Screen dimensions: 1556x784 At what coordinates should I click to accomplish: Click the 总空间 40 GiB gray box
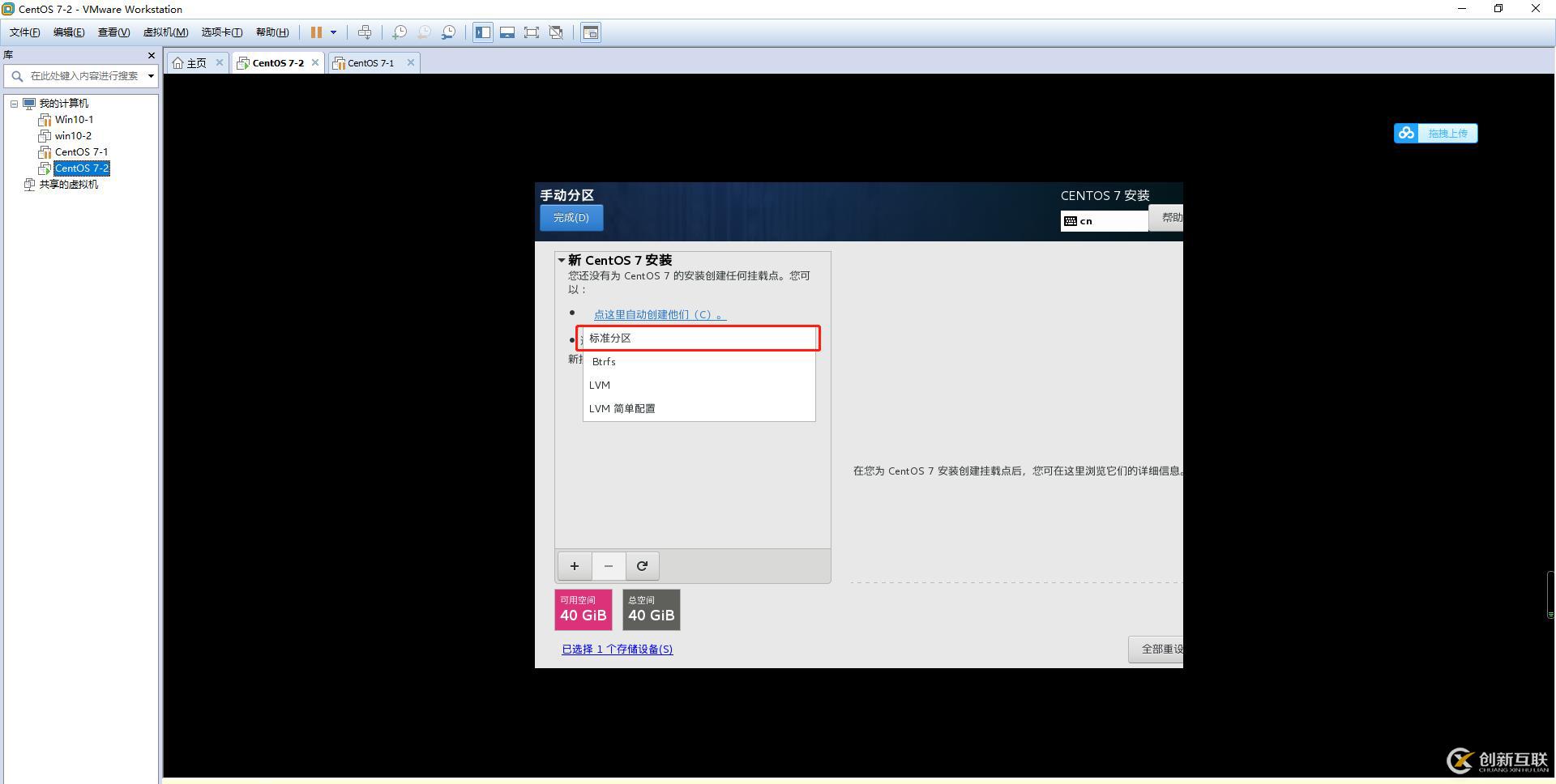coord(652,610)
